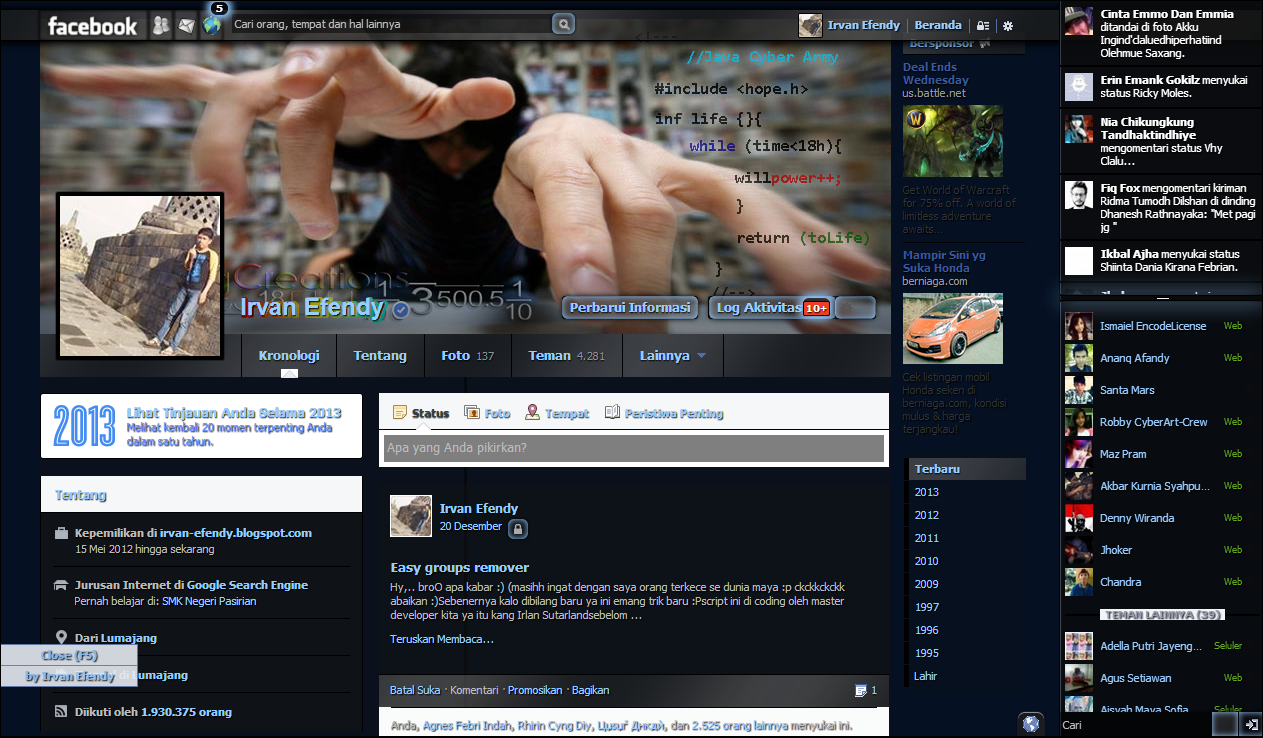Click Teruskan Membaca link
1263x738 pixels.
(442, 639)
